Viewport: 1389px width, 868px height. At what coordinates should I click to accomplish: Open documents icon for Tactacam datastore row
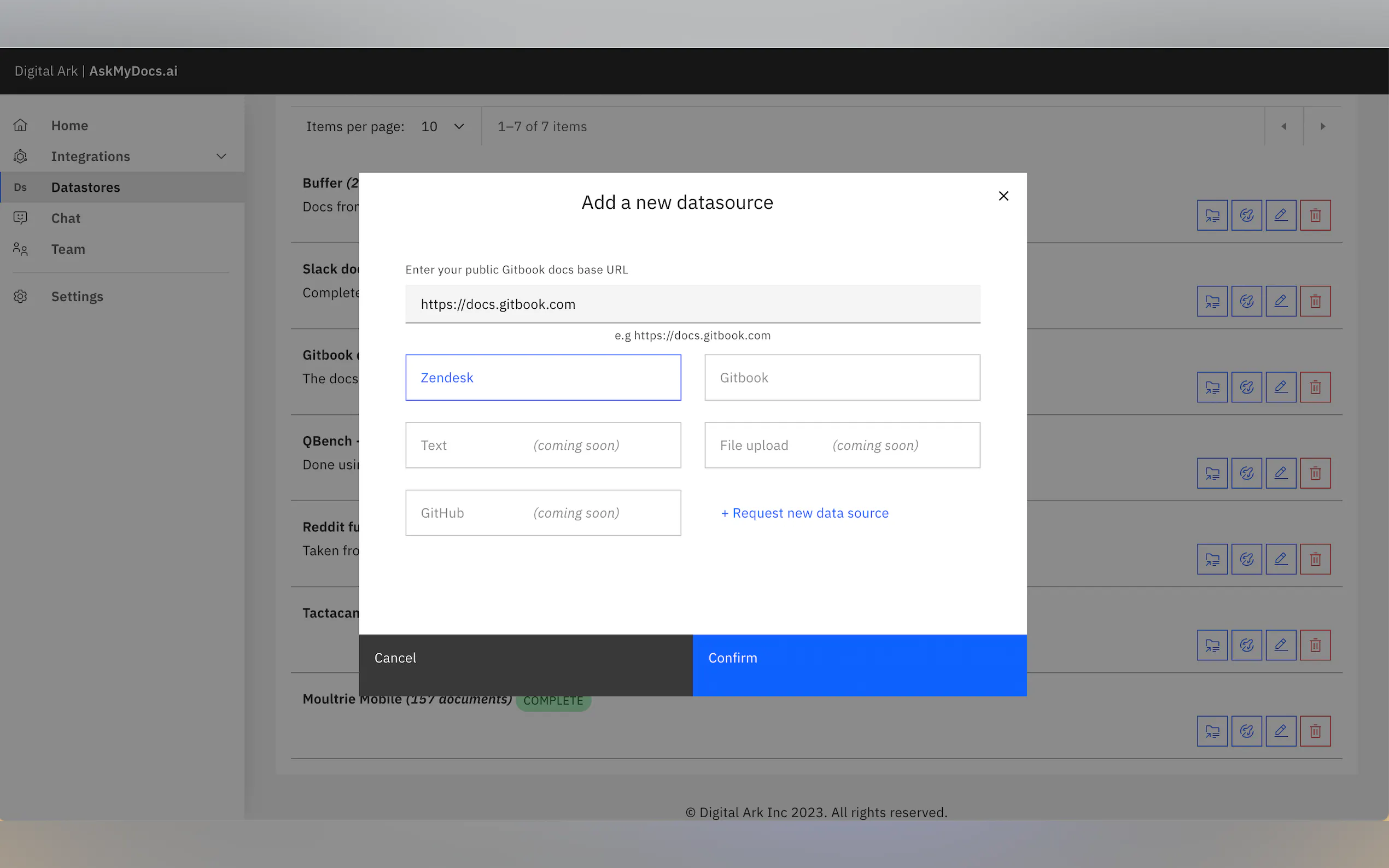pyautogui.click(x=1212, y=645)
